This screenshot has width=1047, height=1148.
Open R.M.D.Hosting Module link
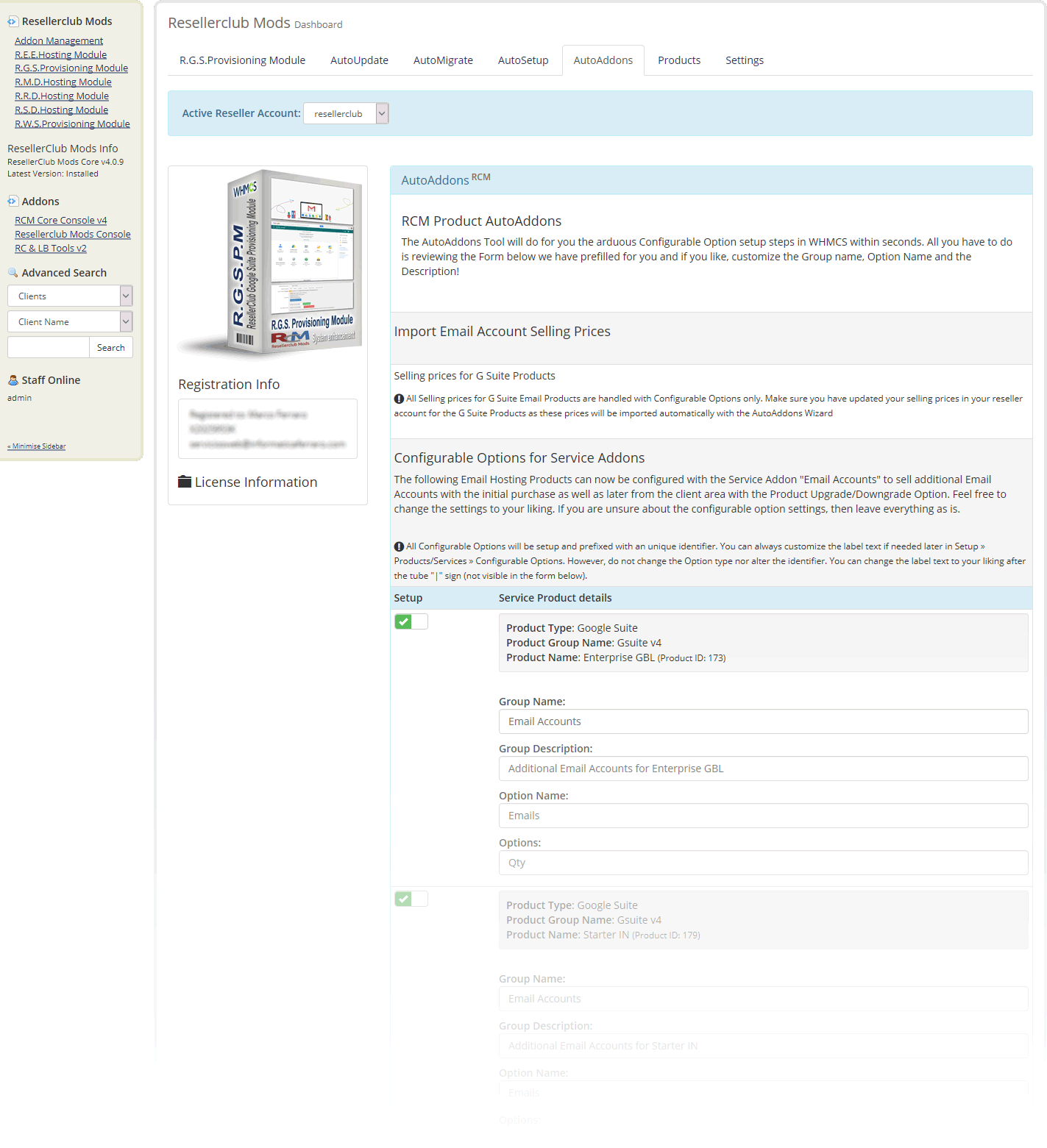pyautogui.click(x=63, y=82)
